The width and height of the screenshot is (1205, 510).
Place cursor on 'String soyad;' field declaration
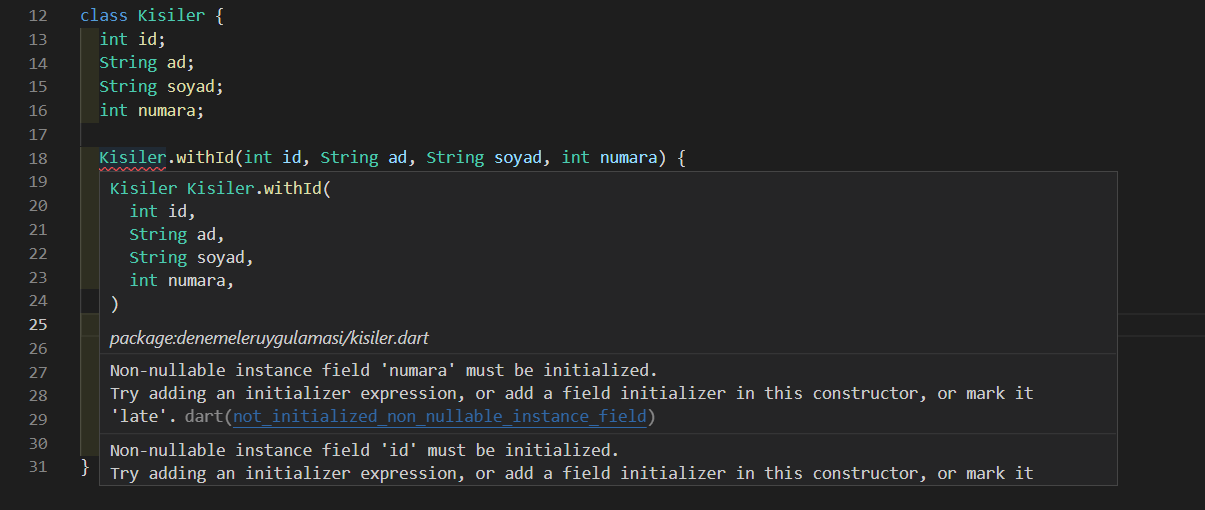click(161, 87)
